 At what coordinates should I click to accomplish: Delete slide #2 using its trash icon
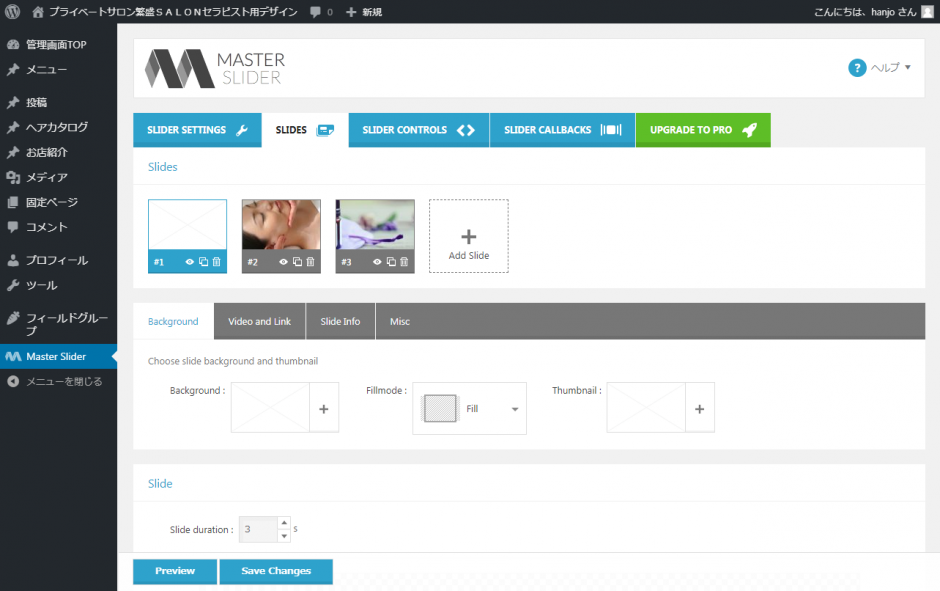pyautogui.click(x=310, y=262)
